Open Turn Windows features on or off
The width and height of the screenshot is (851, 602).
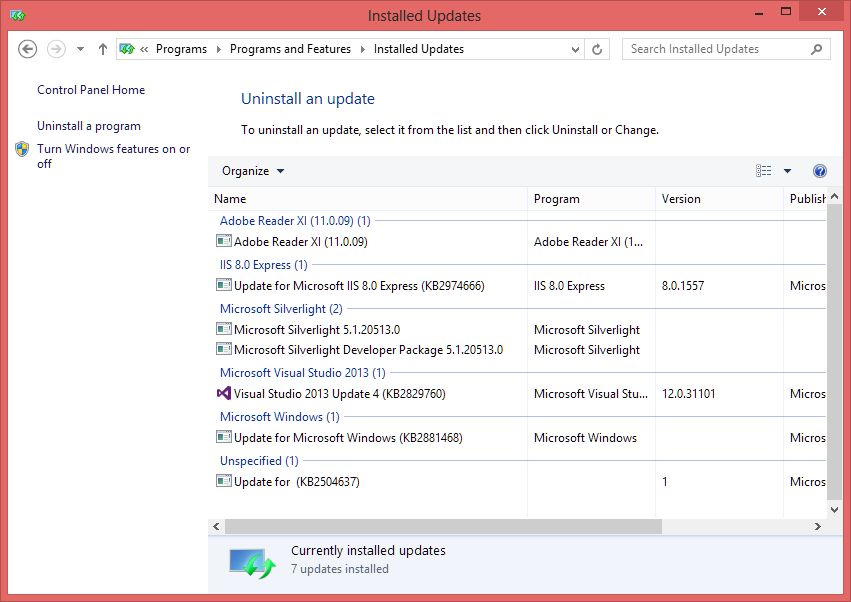coord(113,156)
